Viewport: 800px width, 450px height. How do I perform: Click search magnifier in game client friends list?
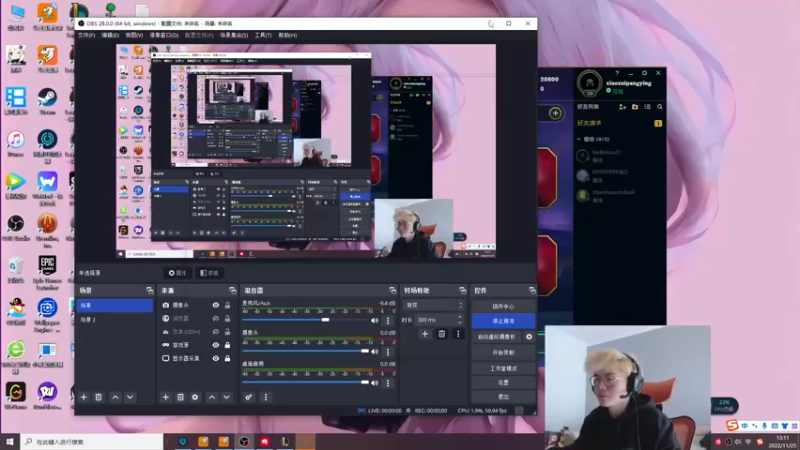(660, 107)
